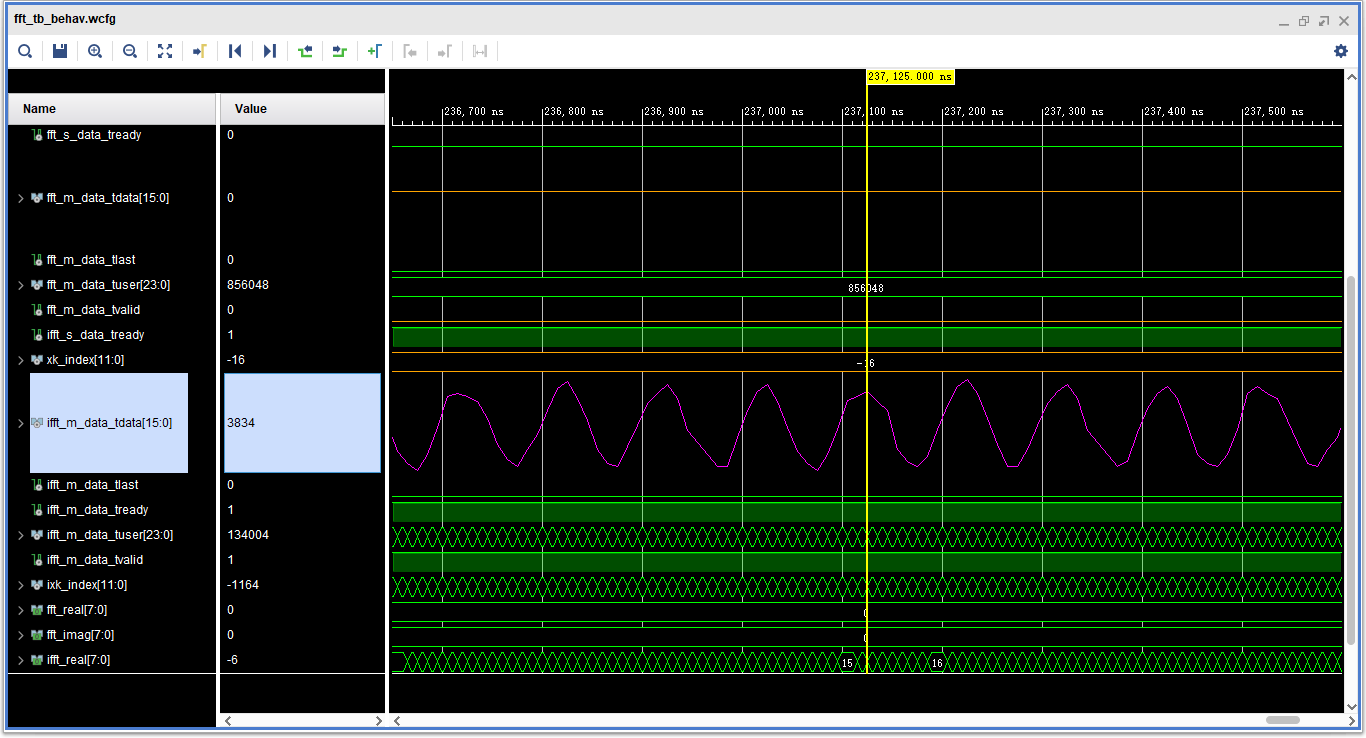Go to next transition

(x=340, y=51)
